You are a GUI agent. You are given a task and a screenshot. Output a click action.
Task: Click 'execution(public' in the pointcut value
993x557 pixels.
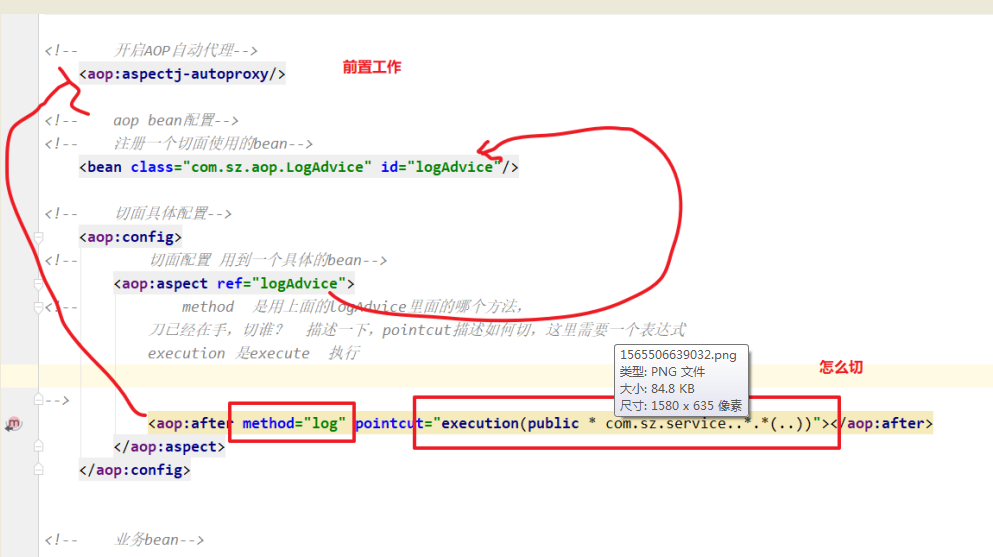510,423
